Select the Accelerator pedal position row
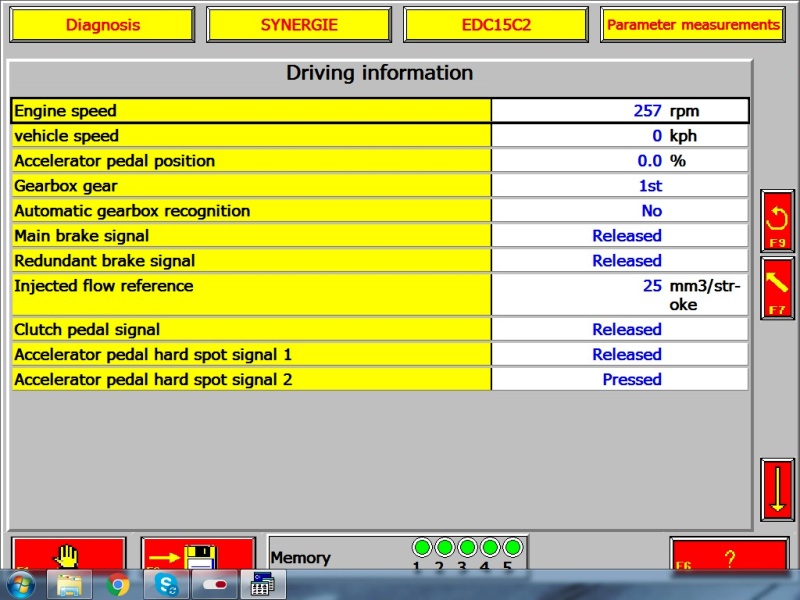Viewport: 800px width, 600px height. point(380,161)
